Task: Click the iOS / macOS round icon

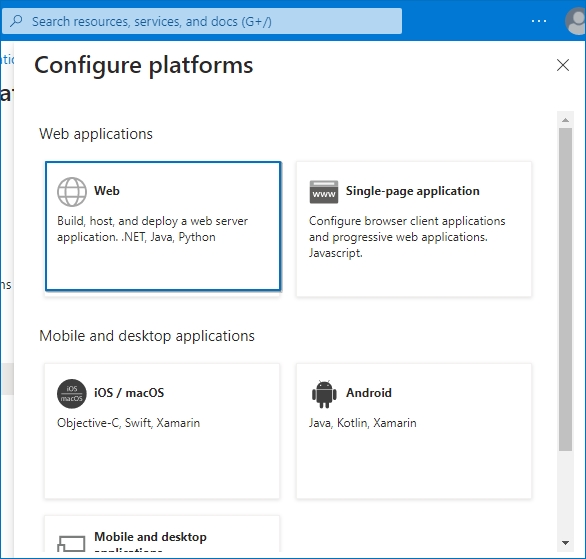Action: click(72, 394)
